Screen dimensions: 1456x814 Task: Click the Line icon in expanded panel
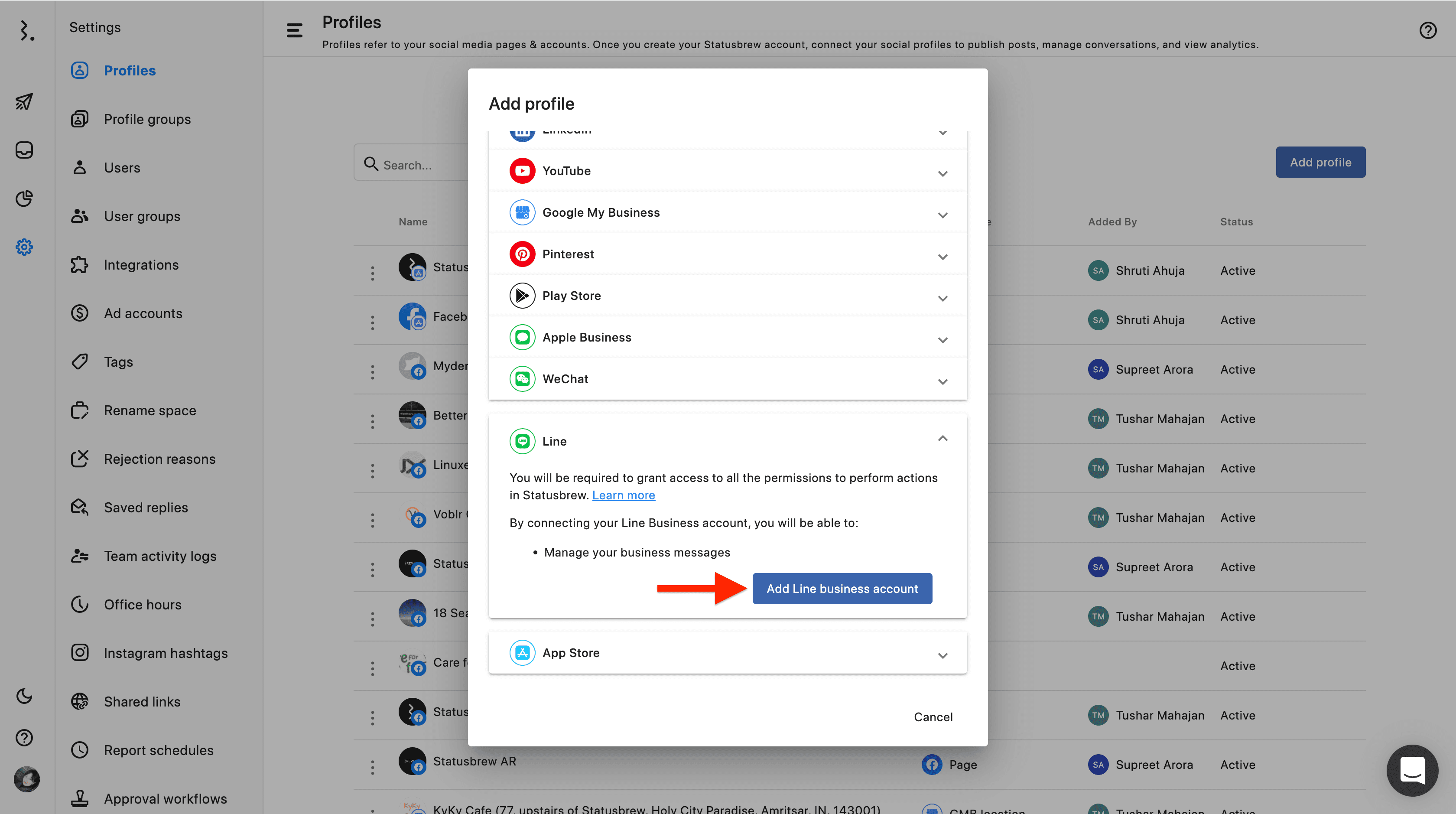click(x=522, y=442)
